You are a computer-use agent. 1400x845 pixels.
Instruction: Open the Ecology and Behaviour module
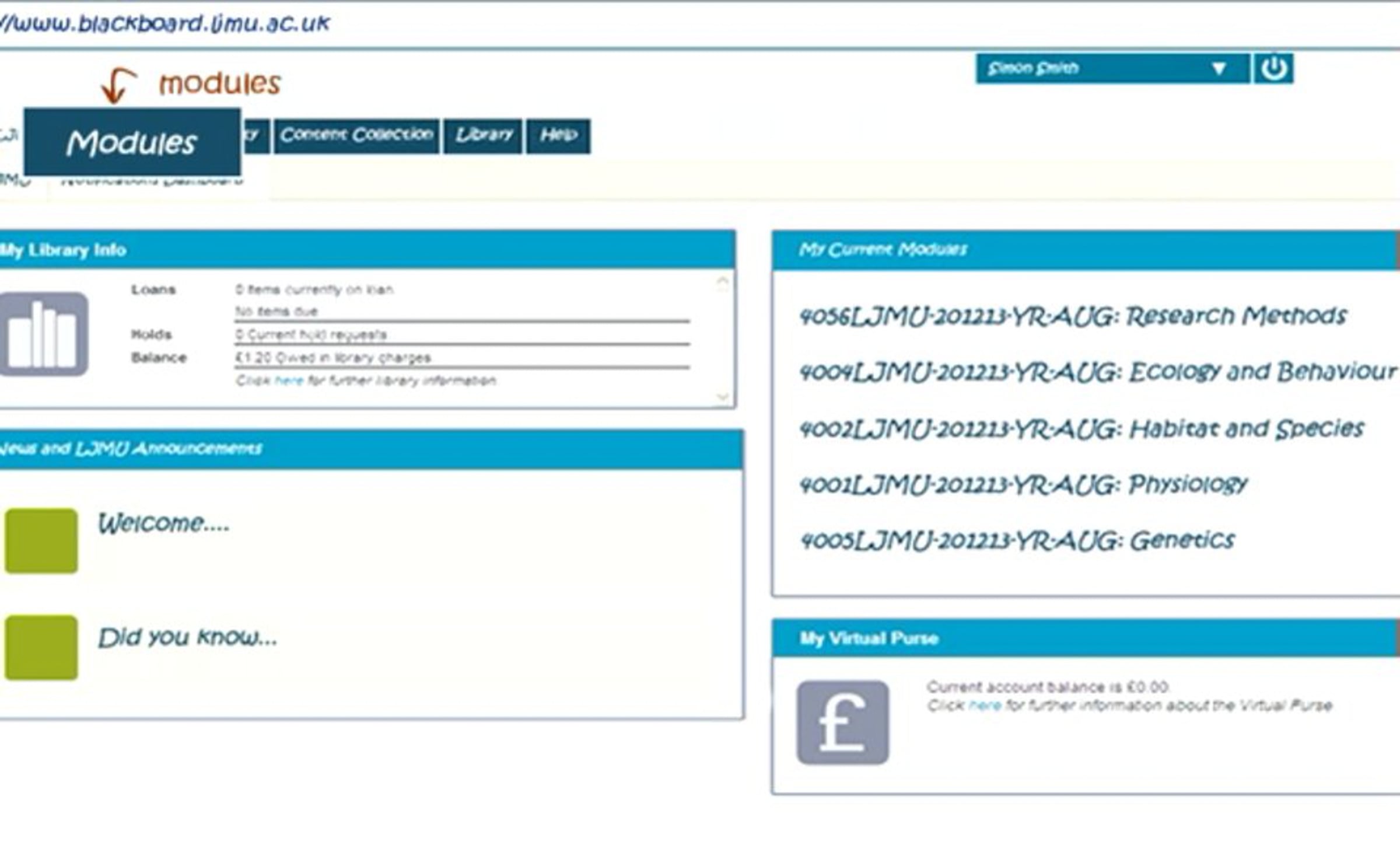pos(1097,372)
